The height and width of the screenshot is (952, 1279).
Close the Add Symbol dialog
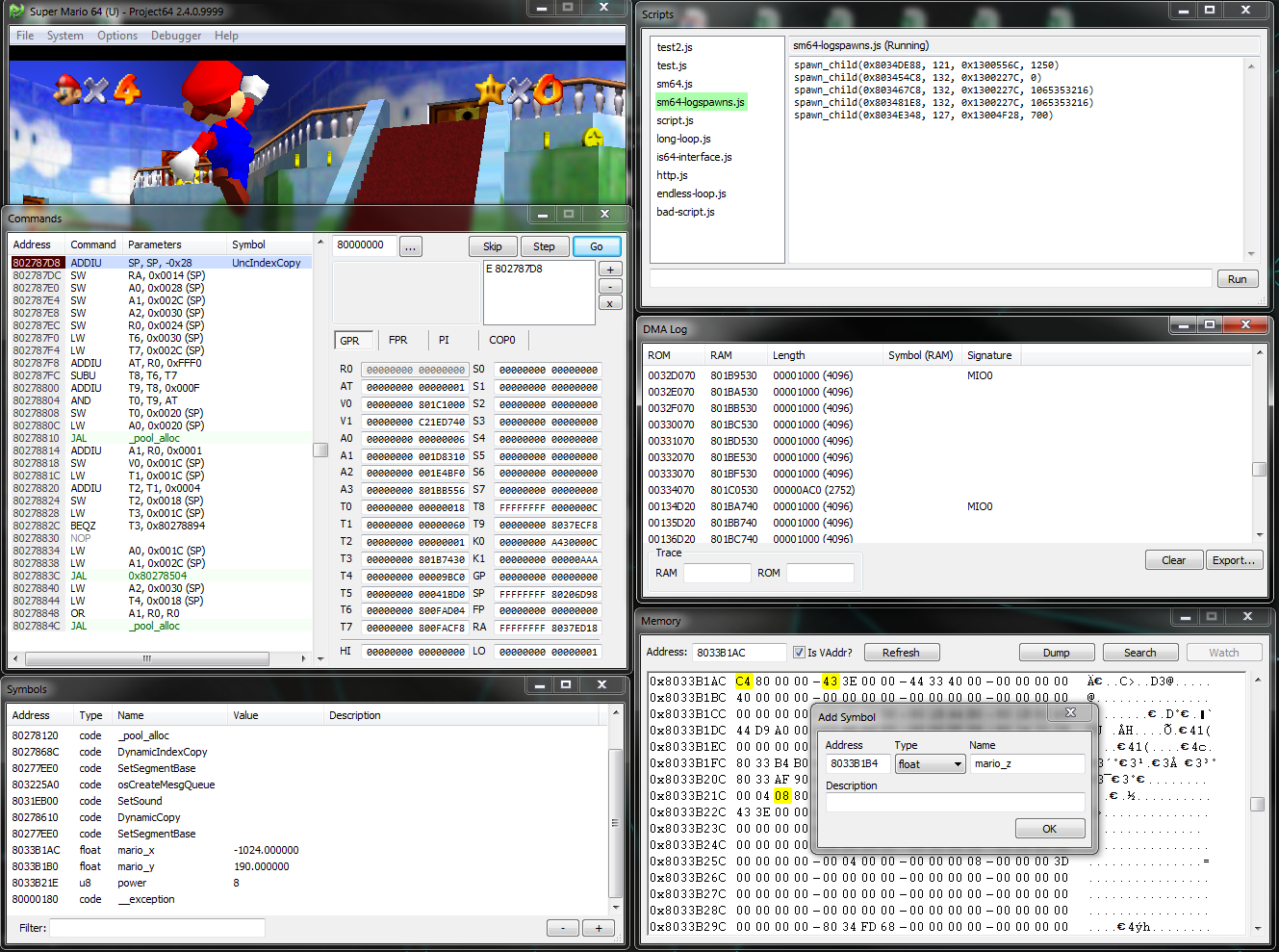(x=1070, y=712)
